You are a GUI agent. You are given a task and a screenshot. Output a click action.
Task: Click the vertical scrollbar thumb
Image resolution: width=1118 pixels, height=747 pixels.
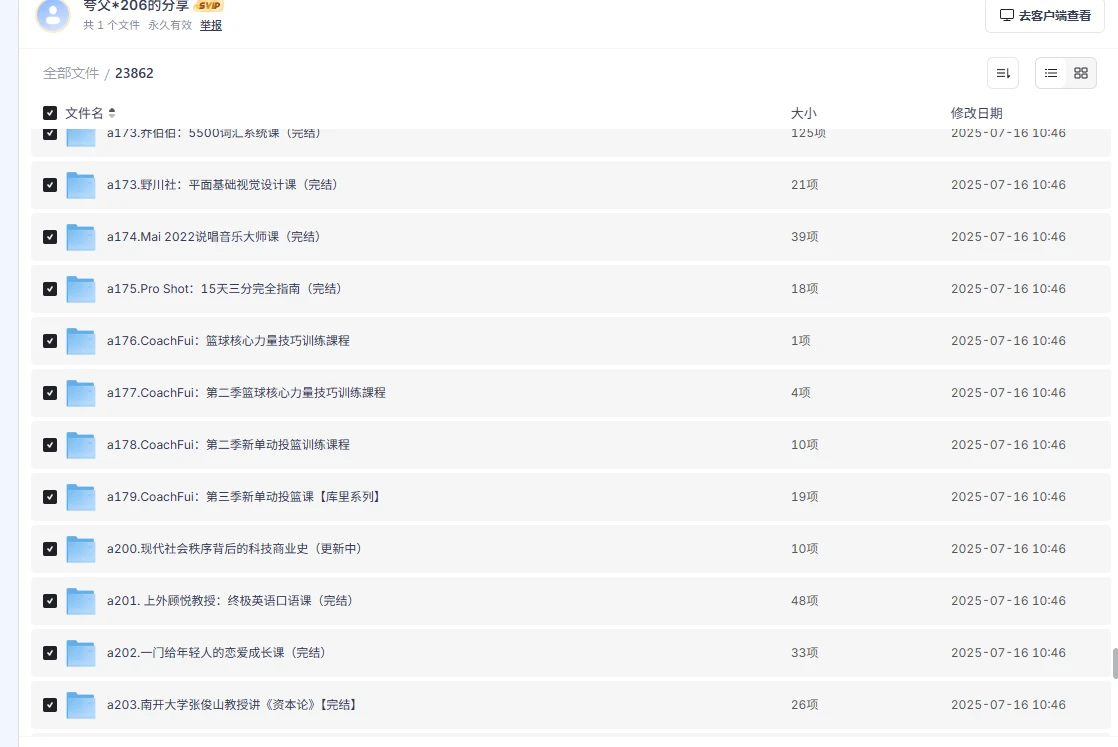tap(1114, 663)
